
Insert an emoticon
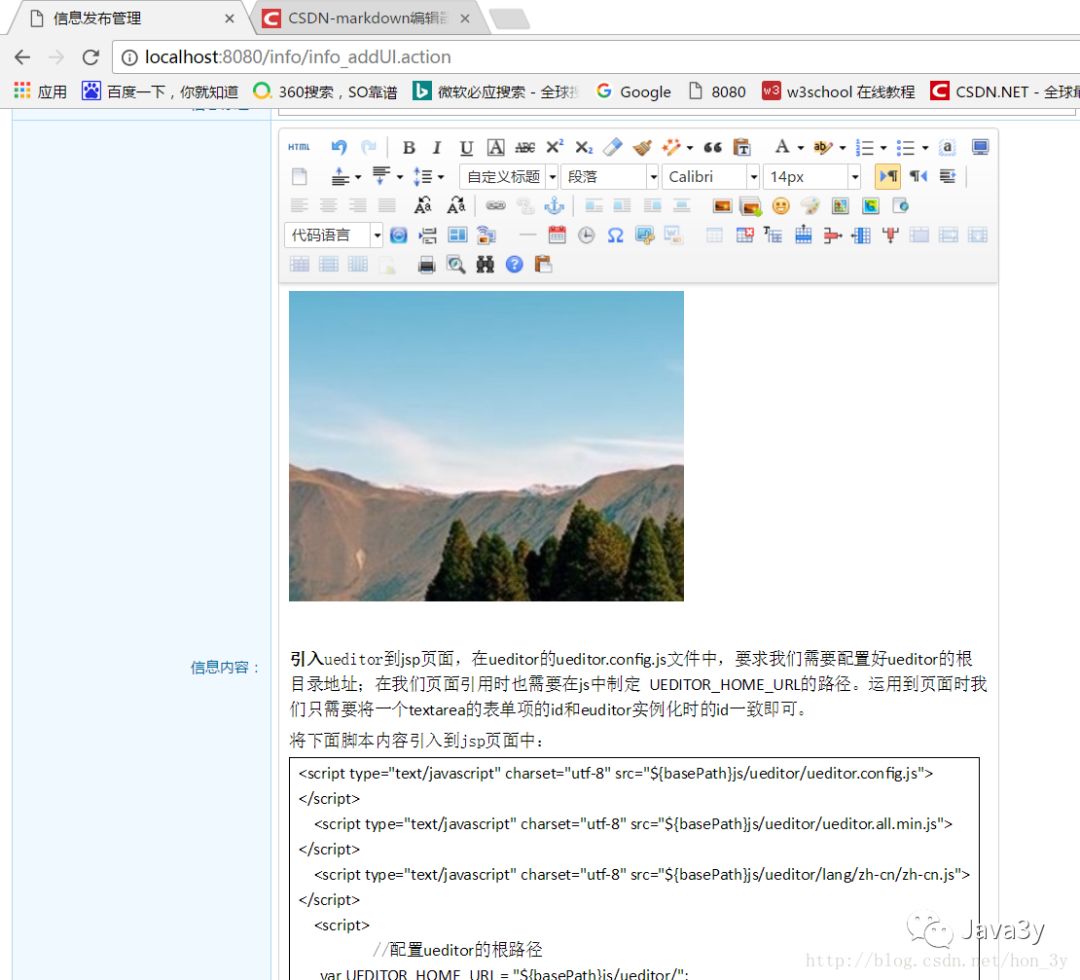tap(780, 206)
